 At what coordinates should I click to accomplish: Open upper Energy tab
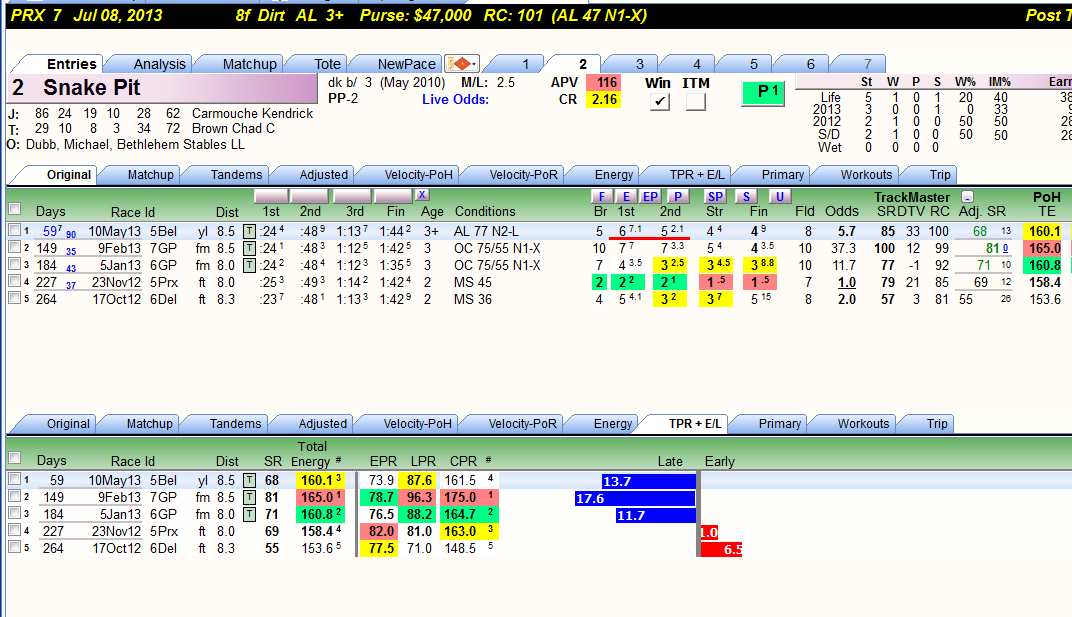613,174
